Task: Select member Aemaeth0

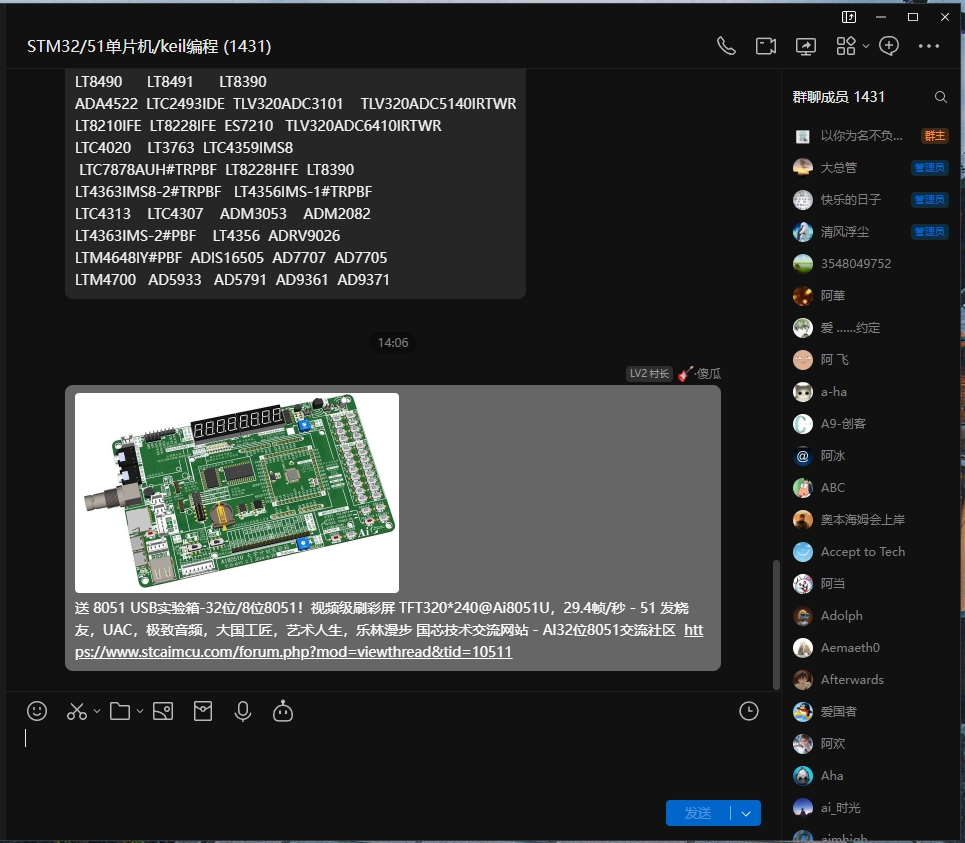Action: pos(870,647)
